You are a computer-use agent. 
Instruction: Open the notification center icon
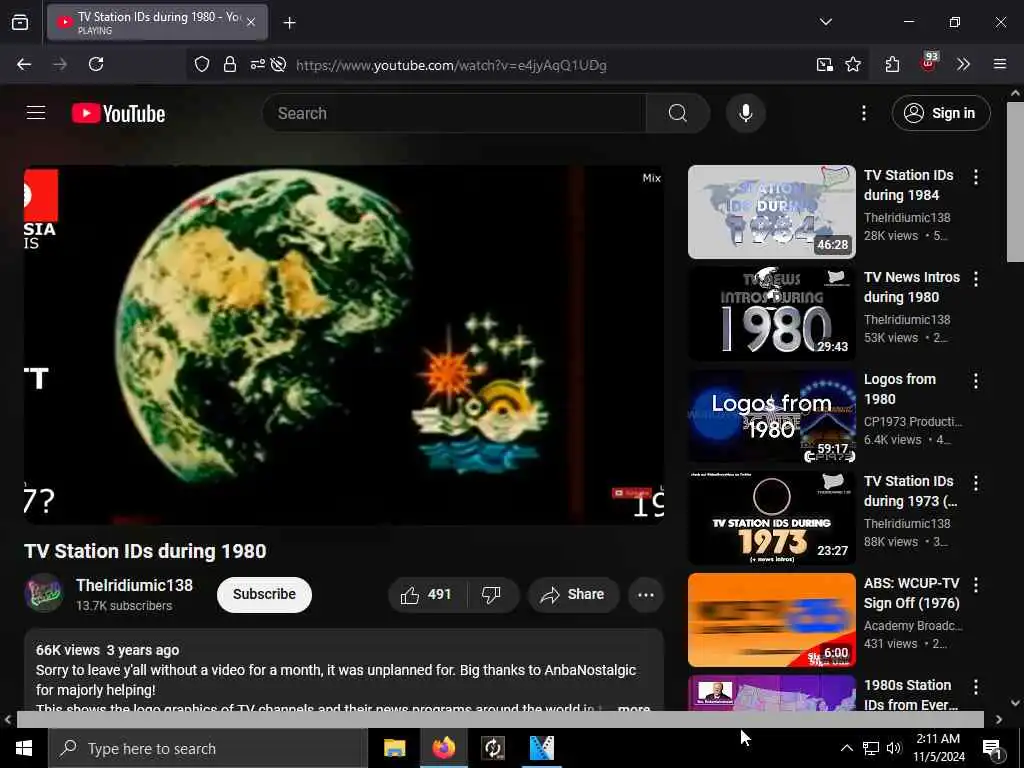(x=992, y=749)
